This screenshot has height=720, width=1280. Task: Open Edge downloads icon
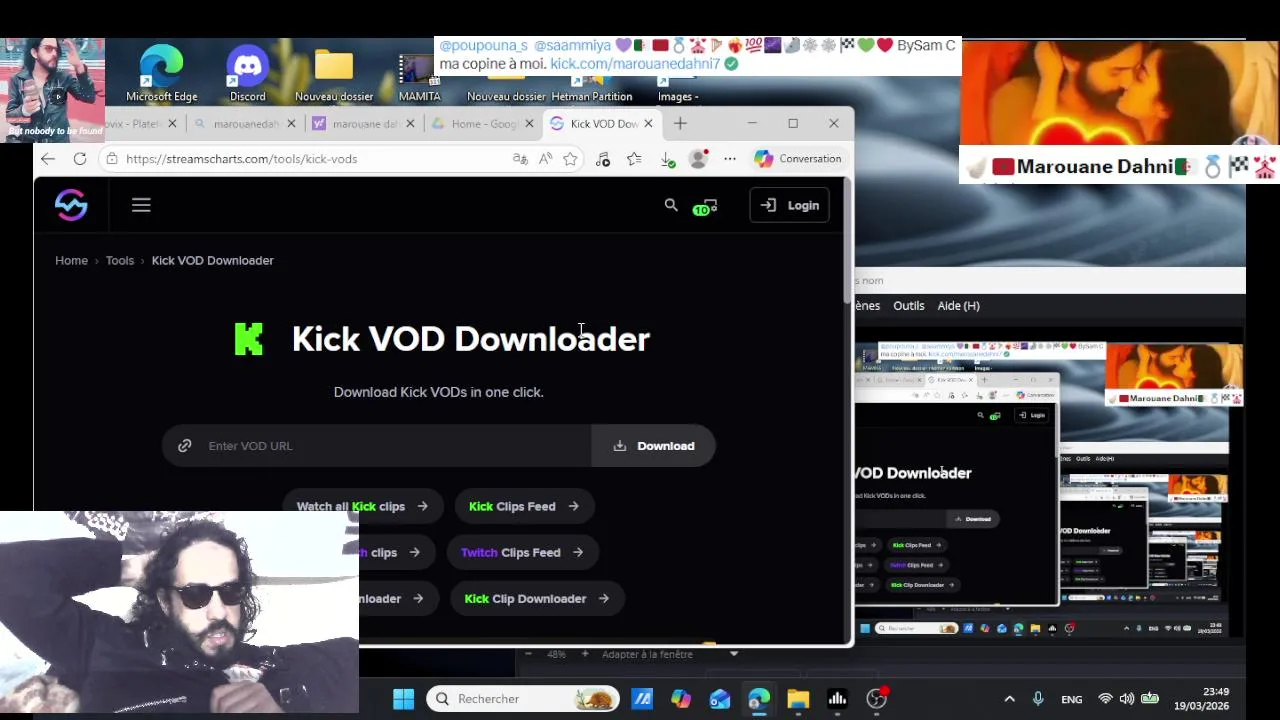(x=667, y=159)
